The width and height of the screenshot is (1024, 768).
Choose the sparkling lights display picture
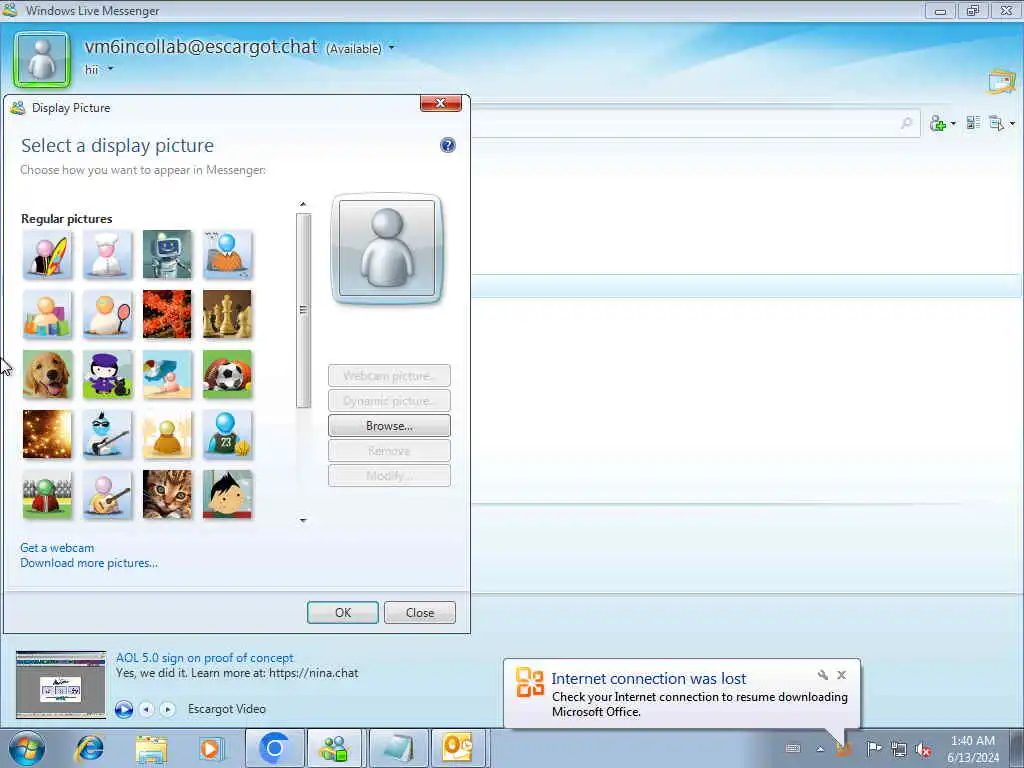[x=47, y=435]
